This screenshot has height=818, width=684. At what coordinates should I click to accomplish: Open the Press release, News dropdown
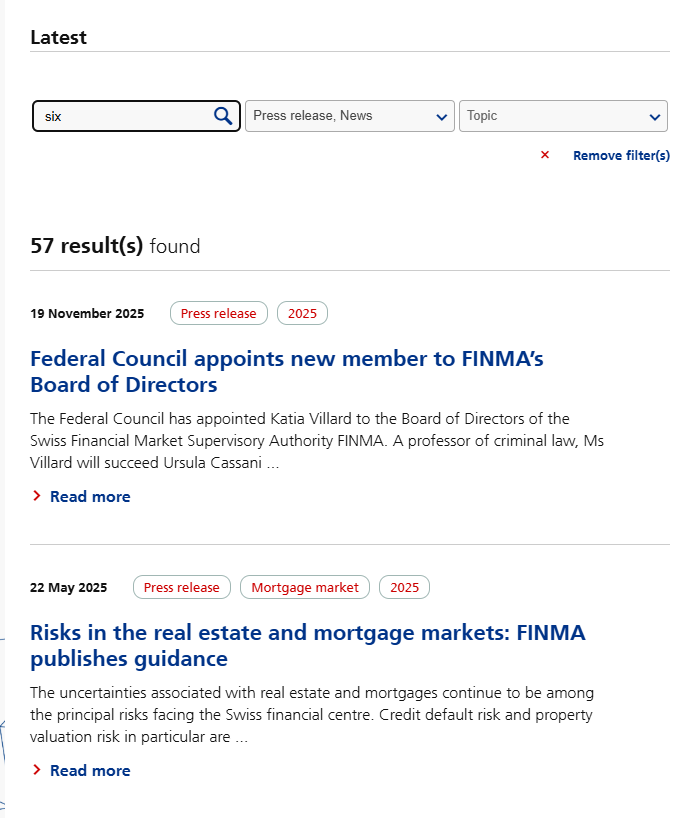[x=349, y=116]
